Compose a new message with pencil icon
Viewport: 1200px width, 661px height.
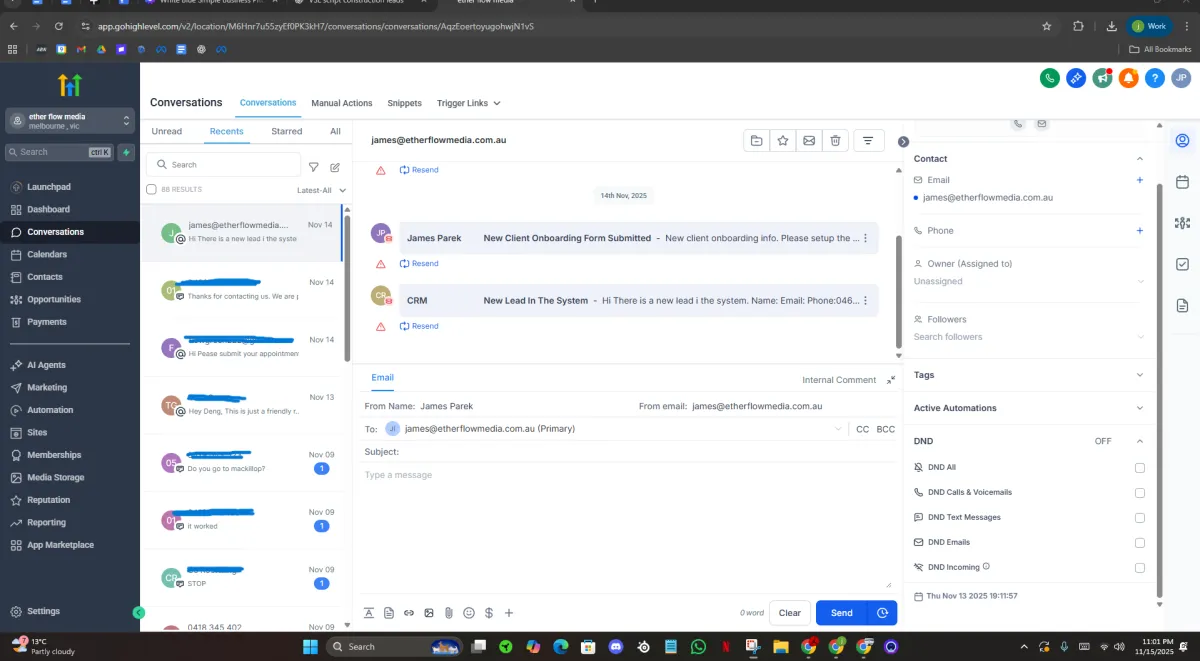(x=335, y=167)
